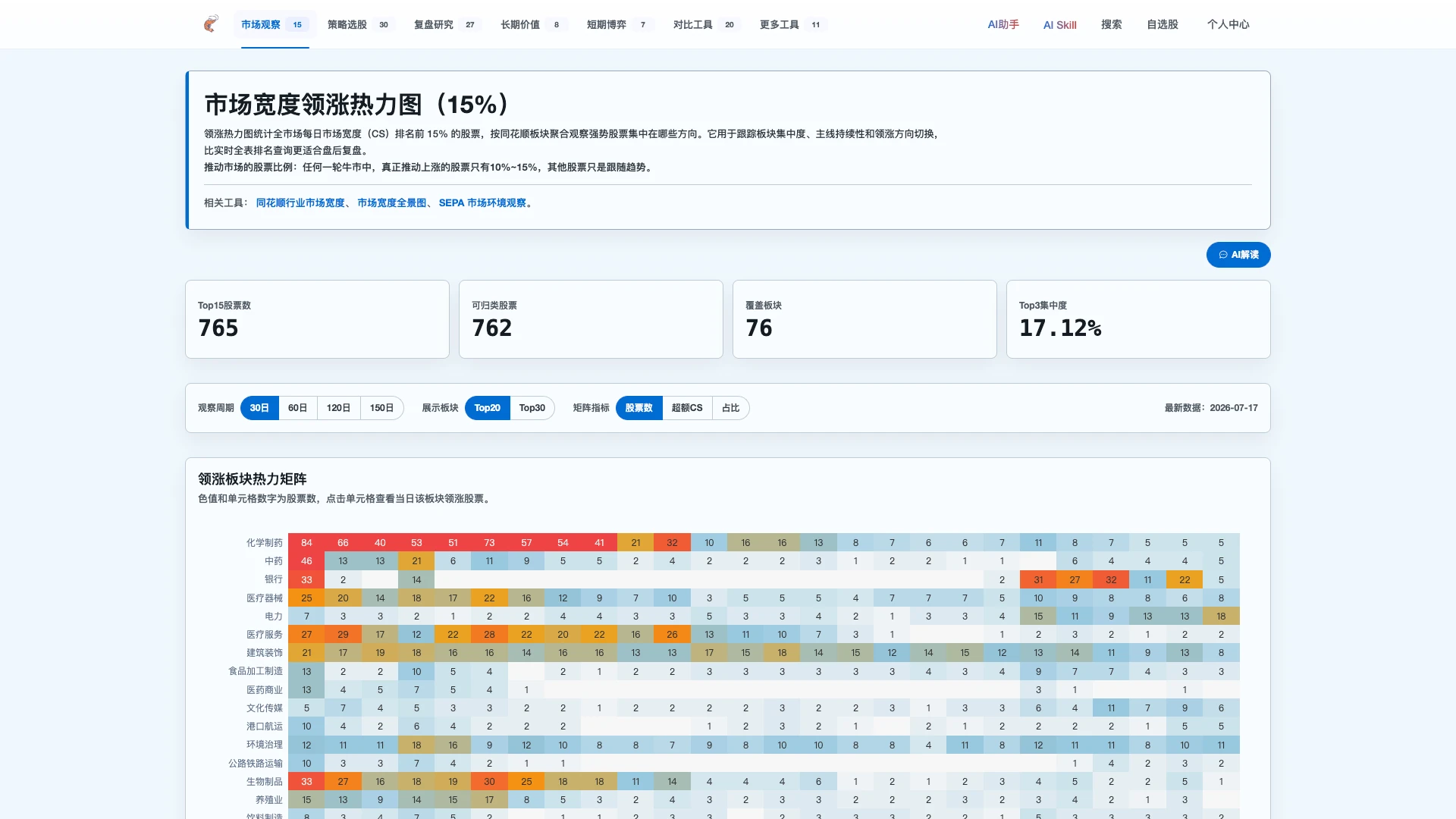Go to 搜索 page
Screen dimensions: 1456x819
(x=1111, y=24)
